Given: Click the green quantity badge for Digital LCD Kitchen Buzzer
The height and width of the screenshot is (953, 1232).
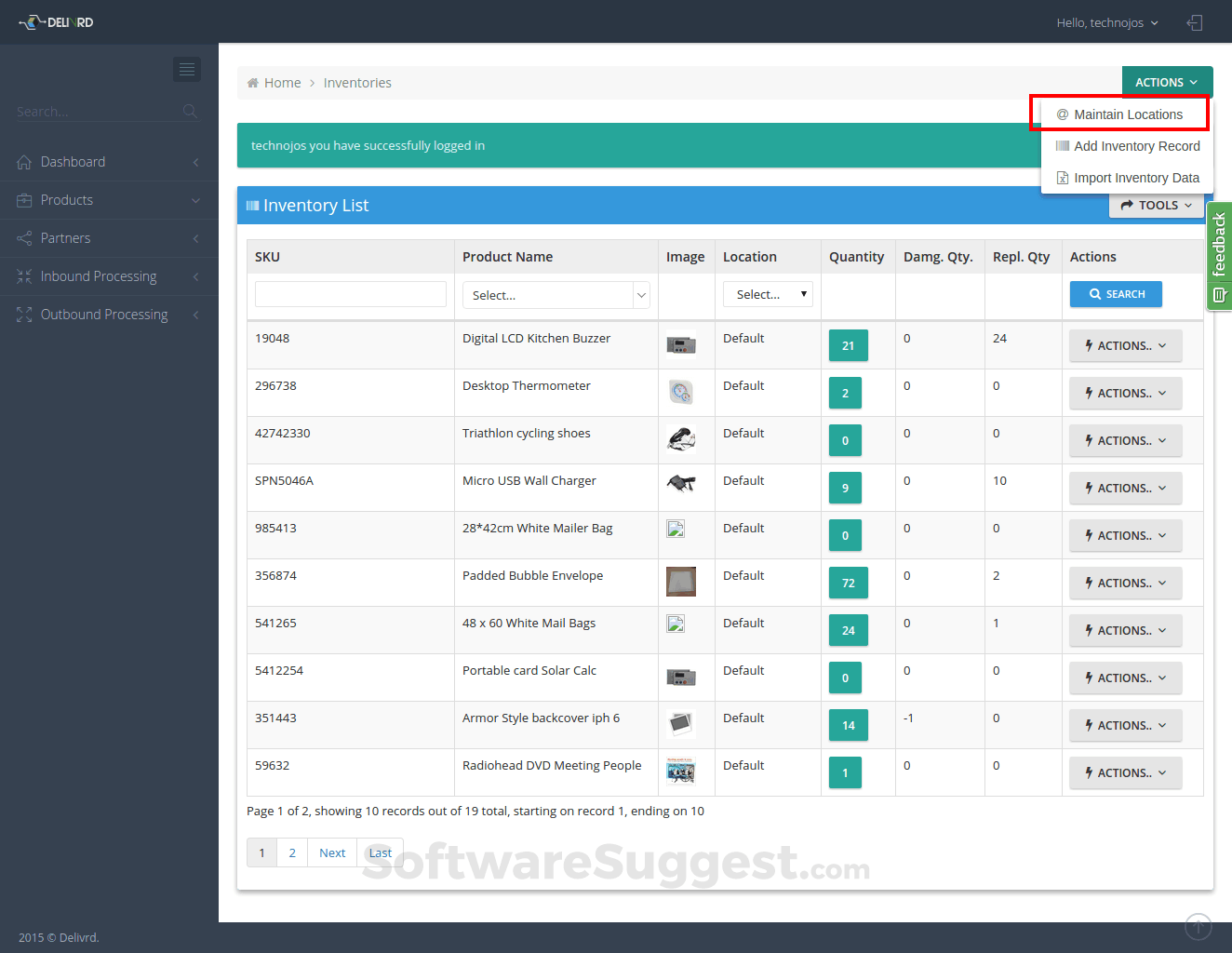Looking at the screenshot, I should pos(848,344).
